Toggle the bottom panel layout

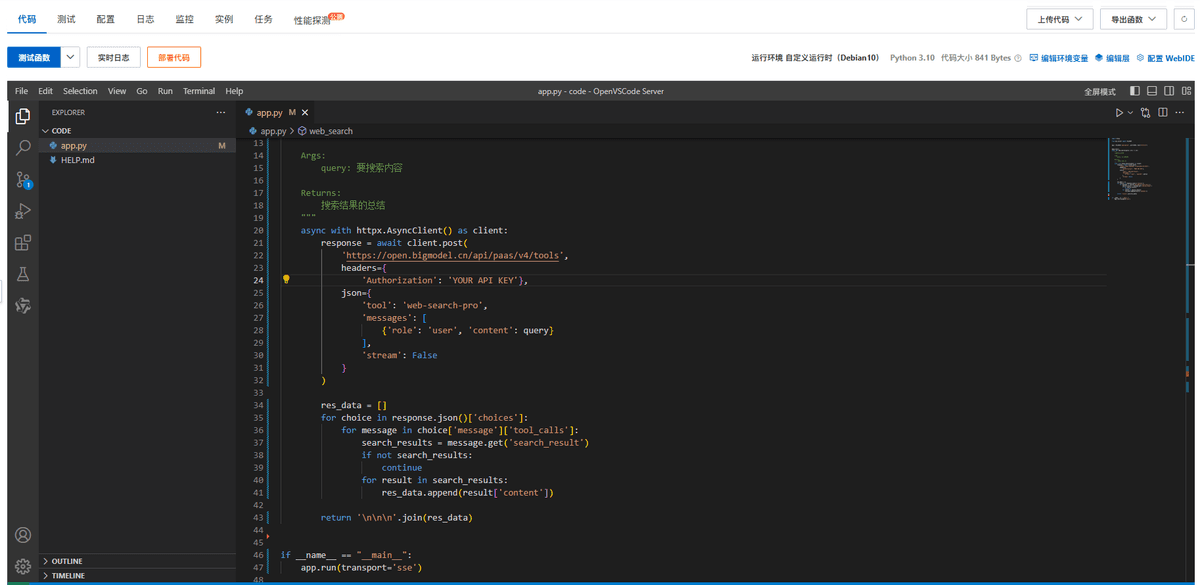coord(1152,91)
